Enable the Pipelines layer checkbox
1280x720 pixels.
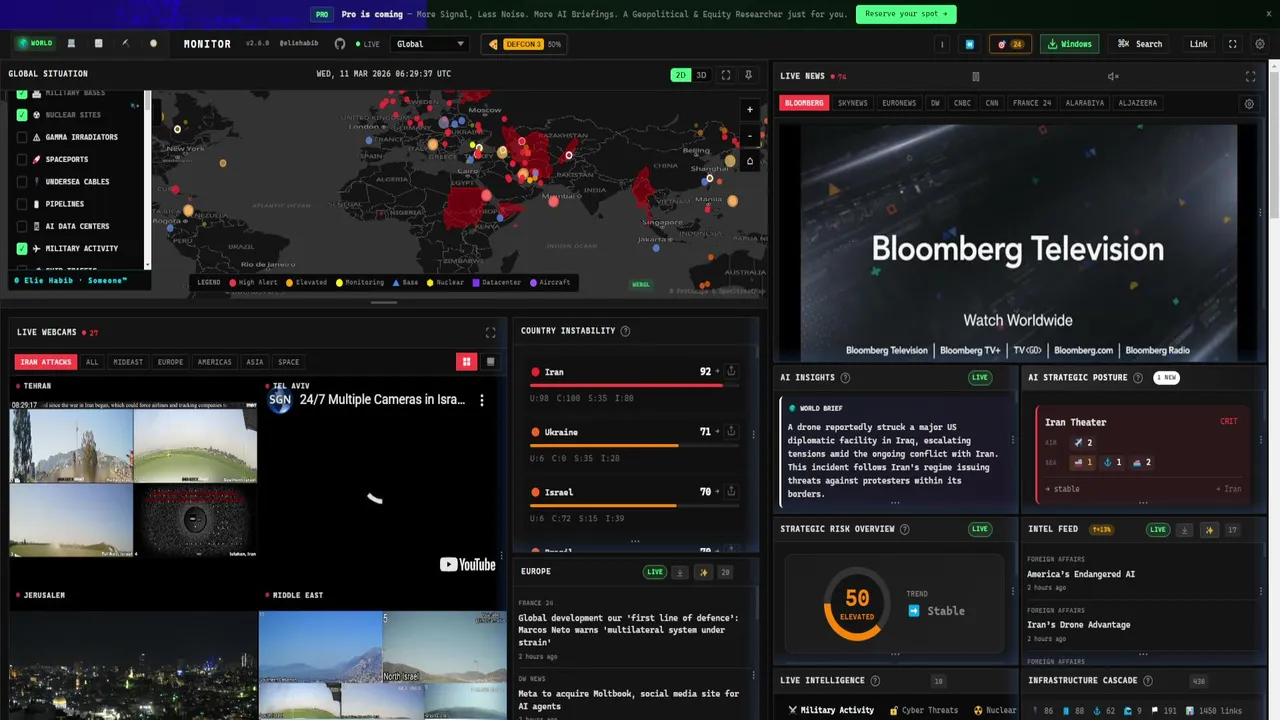point(22,204)
